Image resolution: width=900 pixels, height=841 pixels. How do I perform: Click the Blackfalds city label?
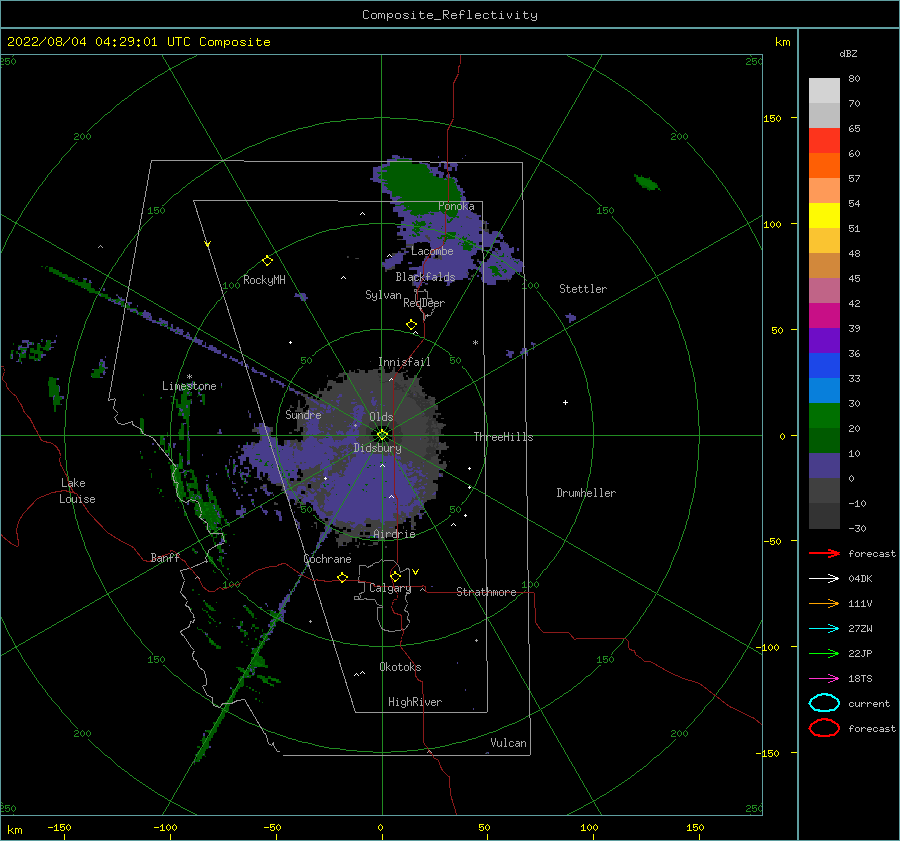(425, 277)
